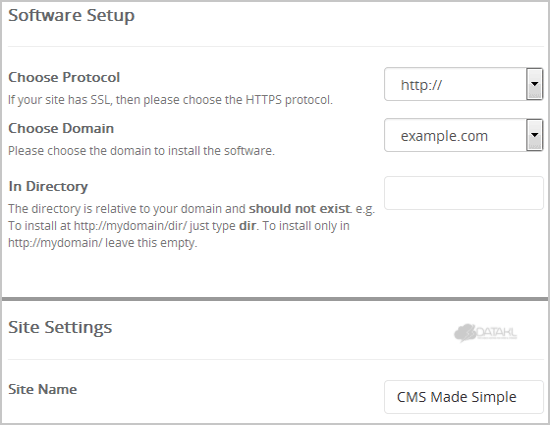Click the In Directory label
550x425 pixels.
(x=48, y=186)
